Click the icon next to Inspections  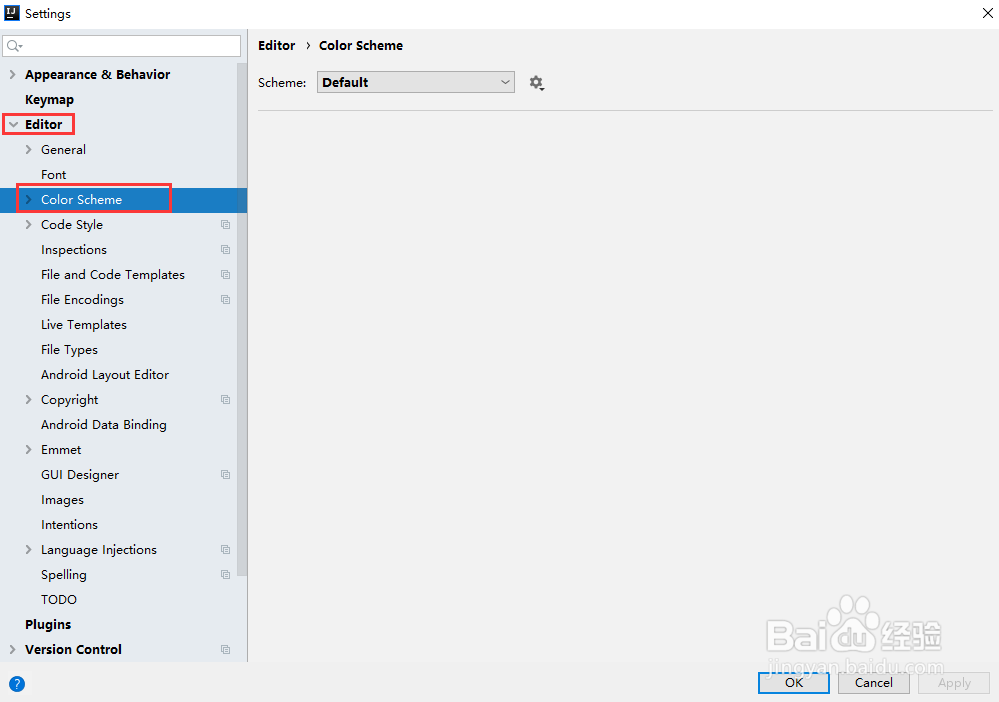pyautogui.click(x=225, y=249)
